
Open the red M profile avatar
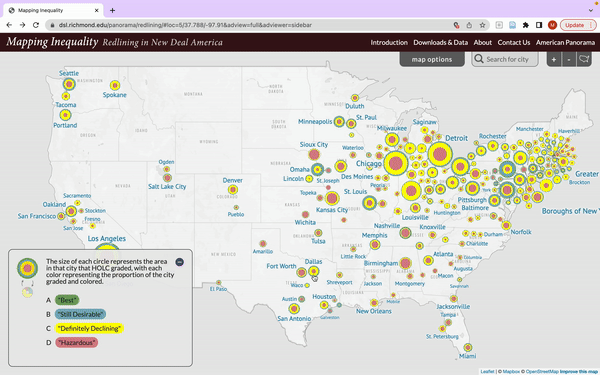(552, 25)
